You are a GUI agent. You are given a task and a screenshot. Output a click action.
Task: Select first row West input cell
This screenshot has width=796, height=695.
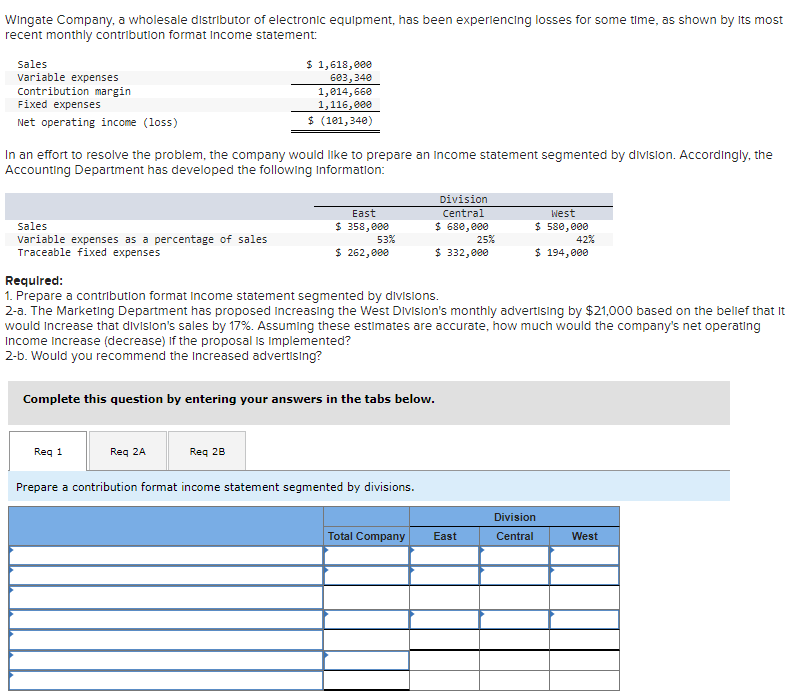coord(584,556)
